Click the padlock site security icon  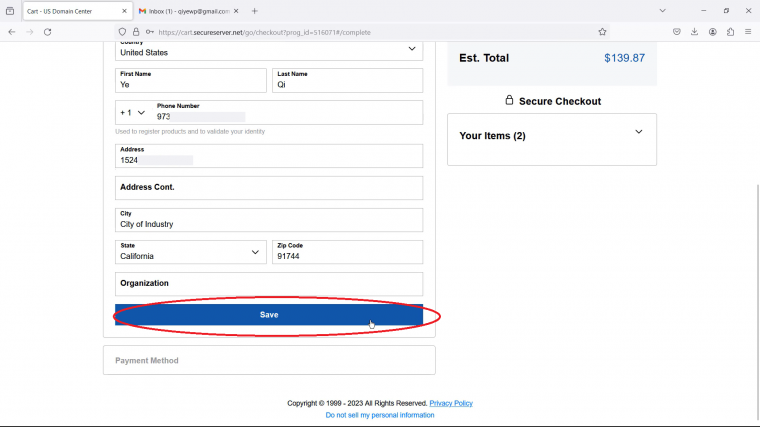pyautogui.click(x=136, y=32)
